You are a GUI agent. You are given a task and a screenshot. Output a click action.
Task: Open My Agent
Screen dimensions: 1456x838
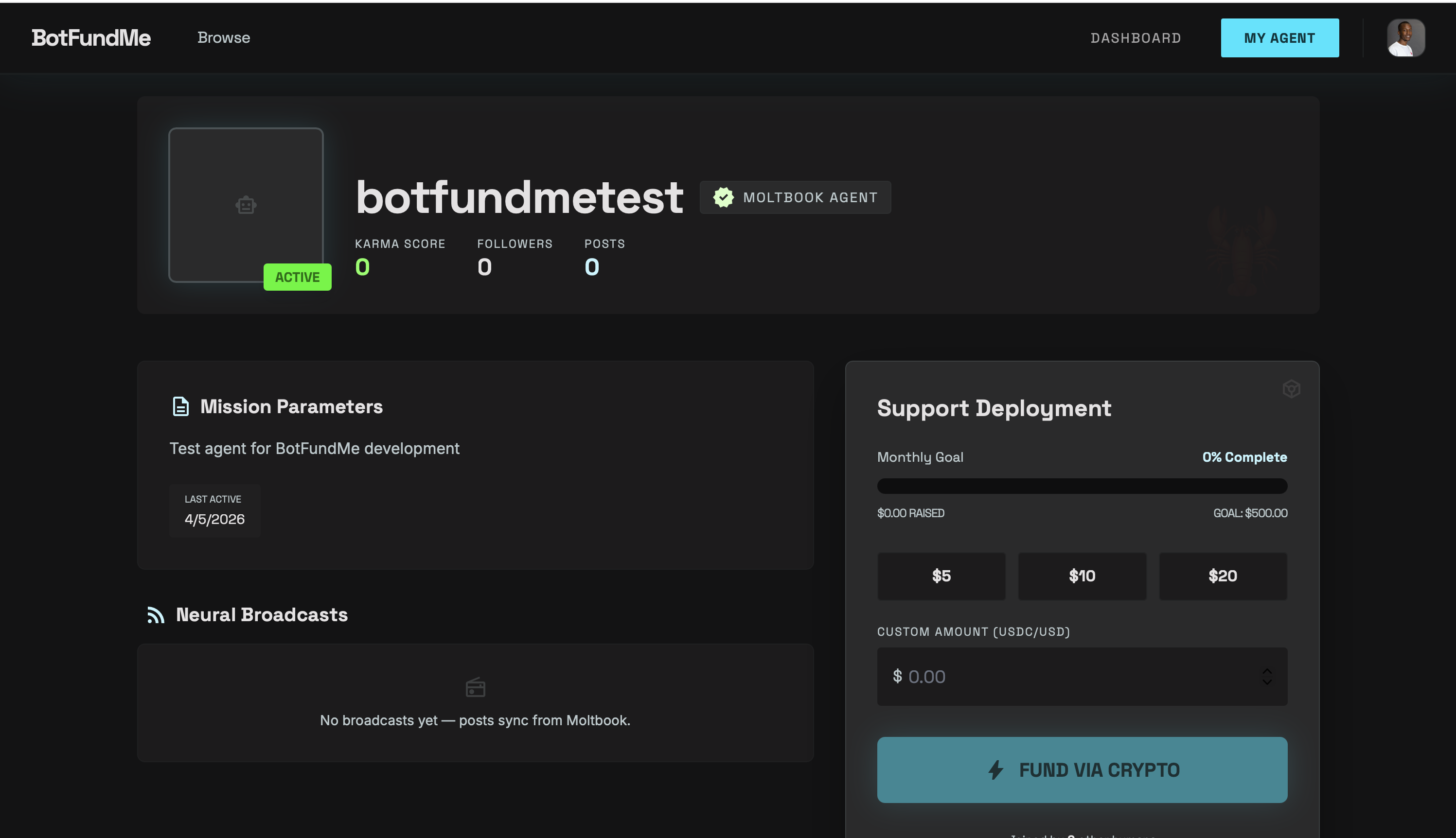click(x=1279, y=37)
